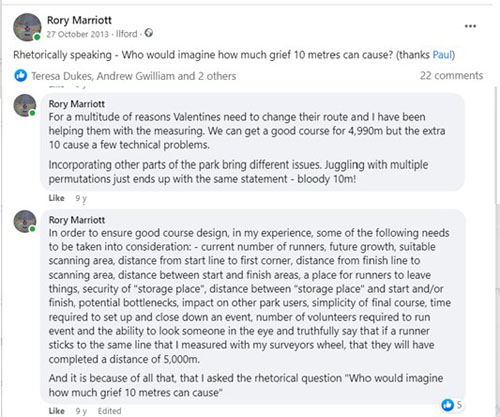Like the course design comment
This screenshot has width=500, height=417.
56,411
